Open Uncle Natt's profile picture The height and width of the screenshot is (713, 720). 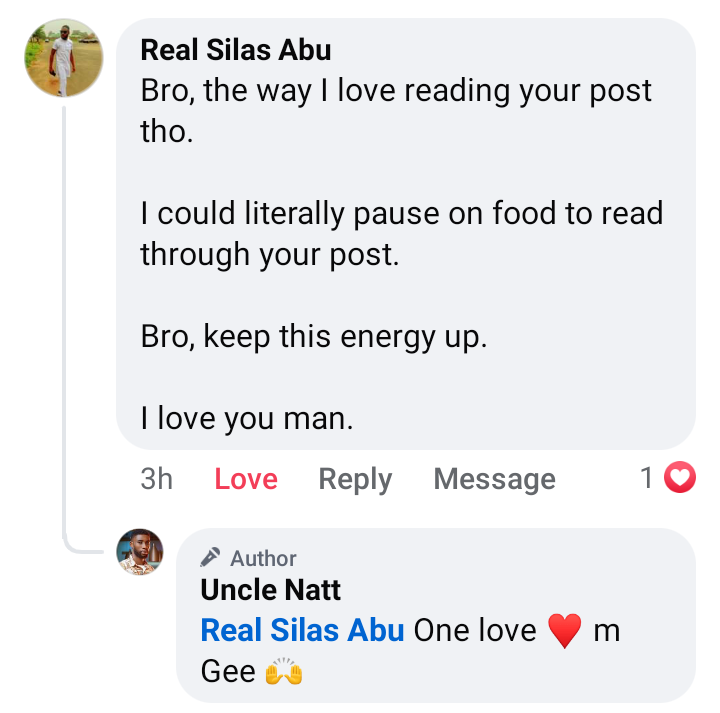[140, 552]
